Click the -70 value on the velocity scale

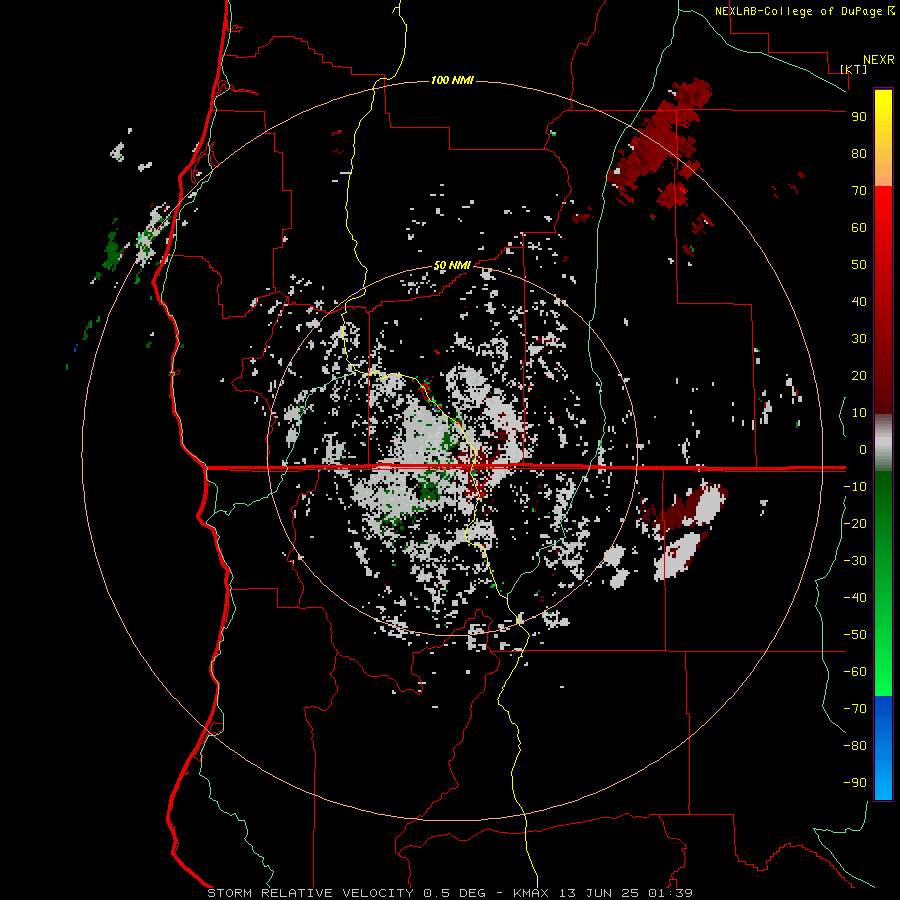[855, 708]
